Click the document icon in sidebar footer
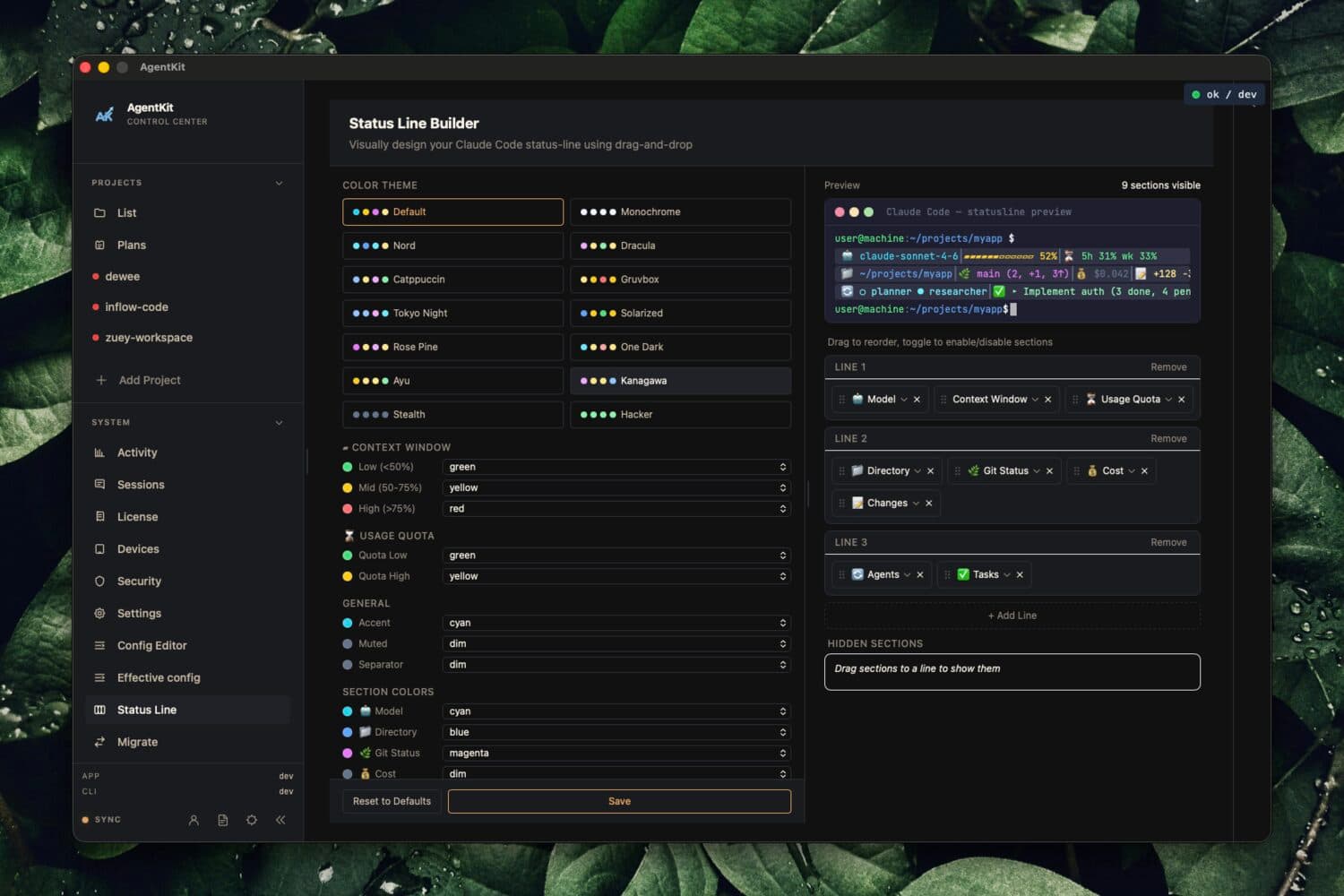 (x=223, y=820)
